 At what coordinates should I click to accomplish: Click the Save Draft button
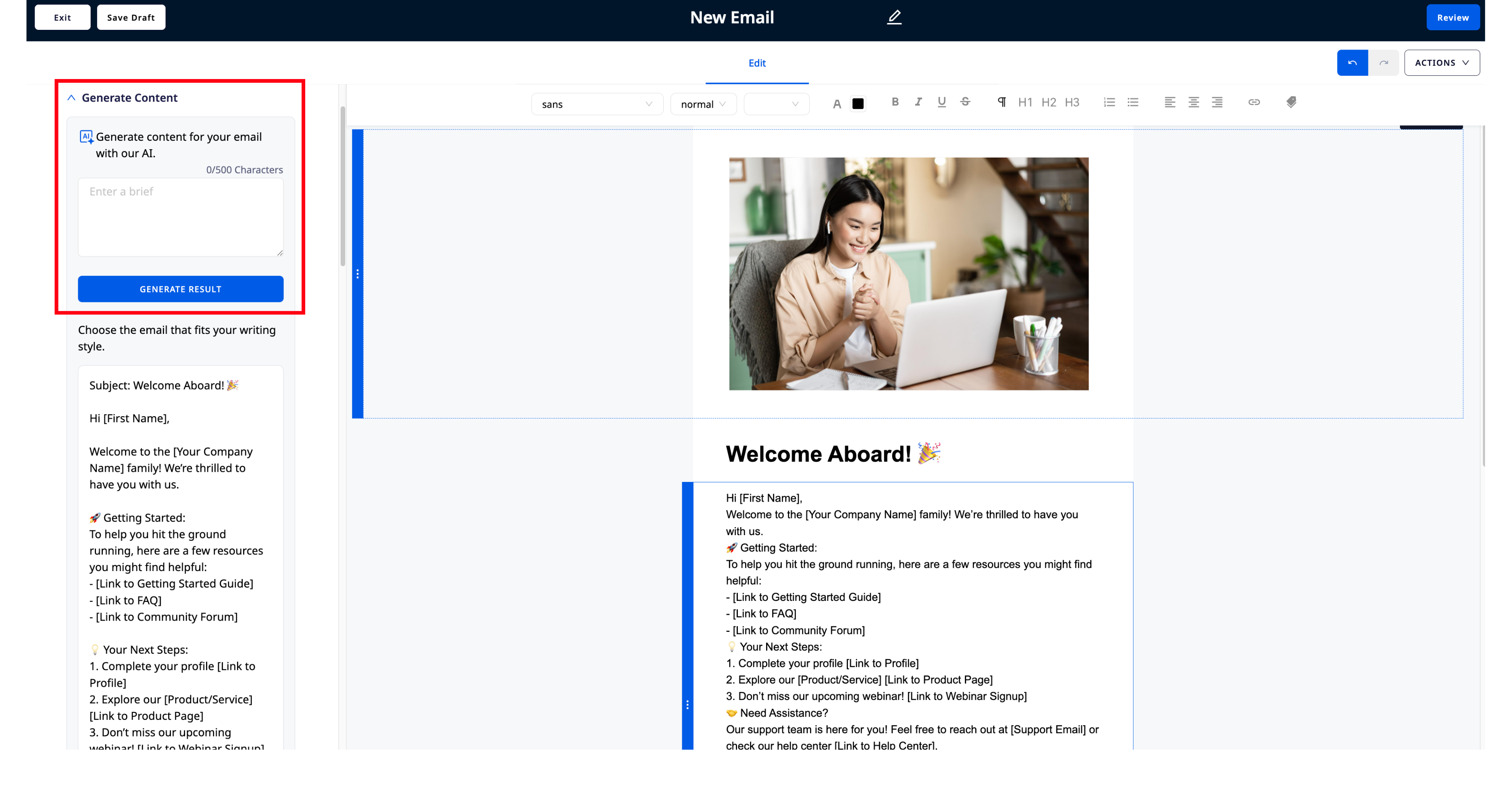[131, 18]
